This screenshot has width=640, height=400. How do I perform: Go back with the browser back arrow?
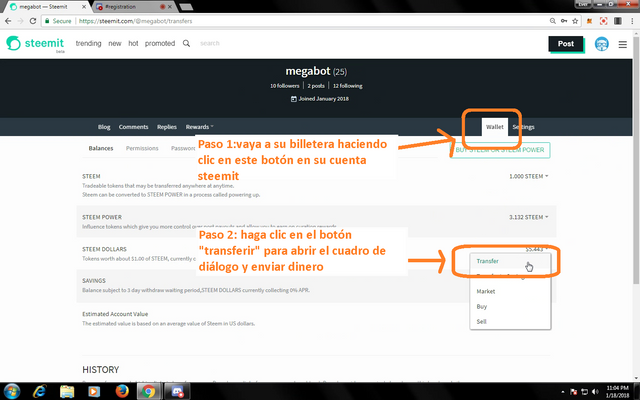pos(8,21)
